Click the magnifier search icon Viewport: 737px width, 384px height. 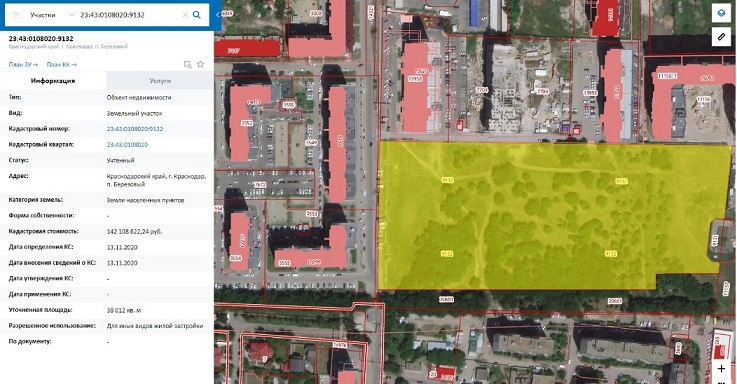[197, 15]
